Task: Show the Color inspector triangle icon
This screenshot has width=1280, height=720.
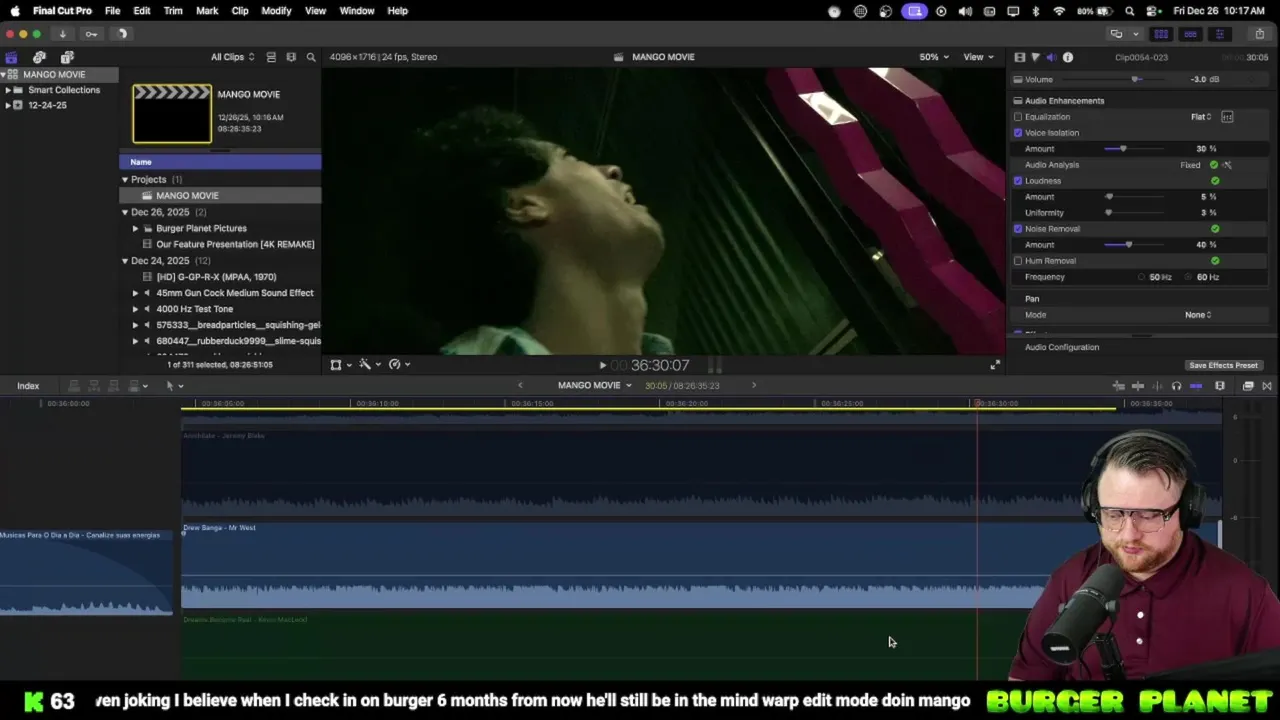Action: point(1035,57)
